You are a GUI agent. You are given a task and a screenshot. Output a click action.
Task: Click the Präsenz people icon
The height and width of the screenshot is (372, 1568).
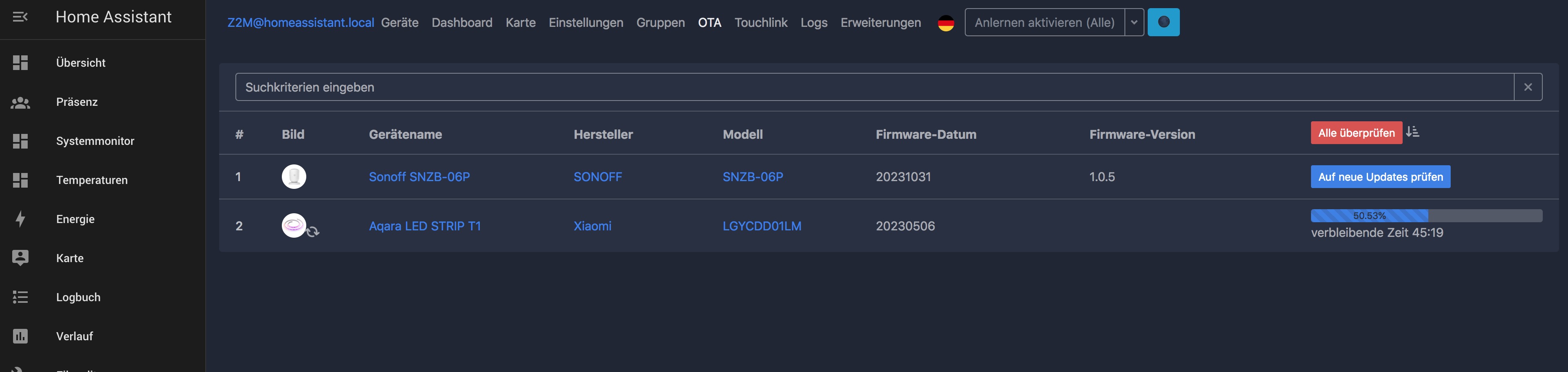click(x=20, y=102)
